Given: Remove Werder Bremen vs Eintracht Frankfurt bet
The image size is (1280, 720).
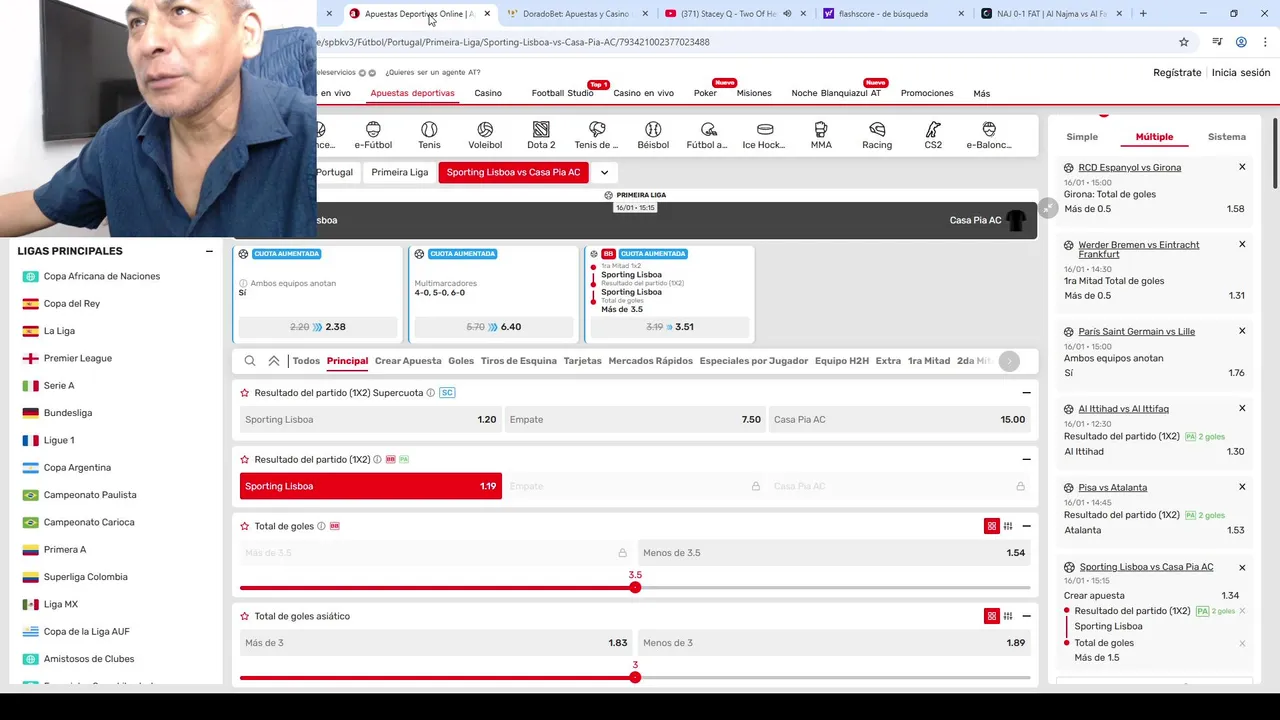Looking at the screenshot, I should pos(1242,244).
